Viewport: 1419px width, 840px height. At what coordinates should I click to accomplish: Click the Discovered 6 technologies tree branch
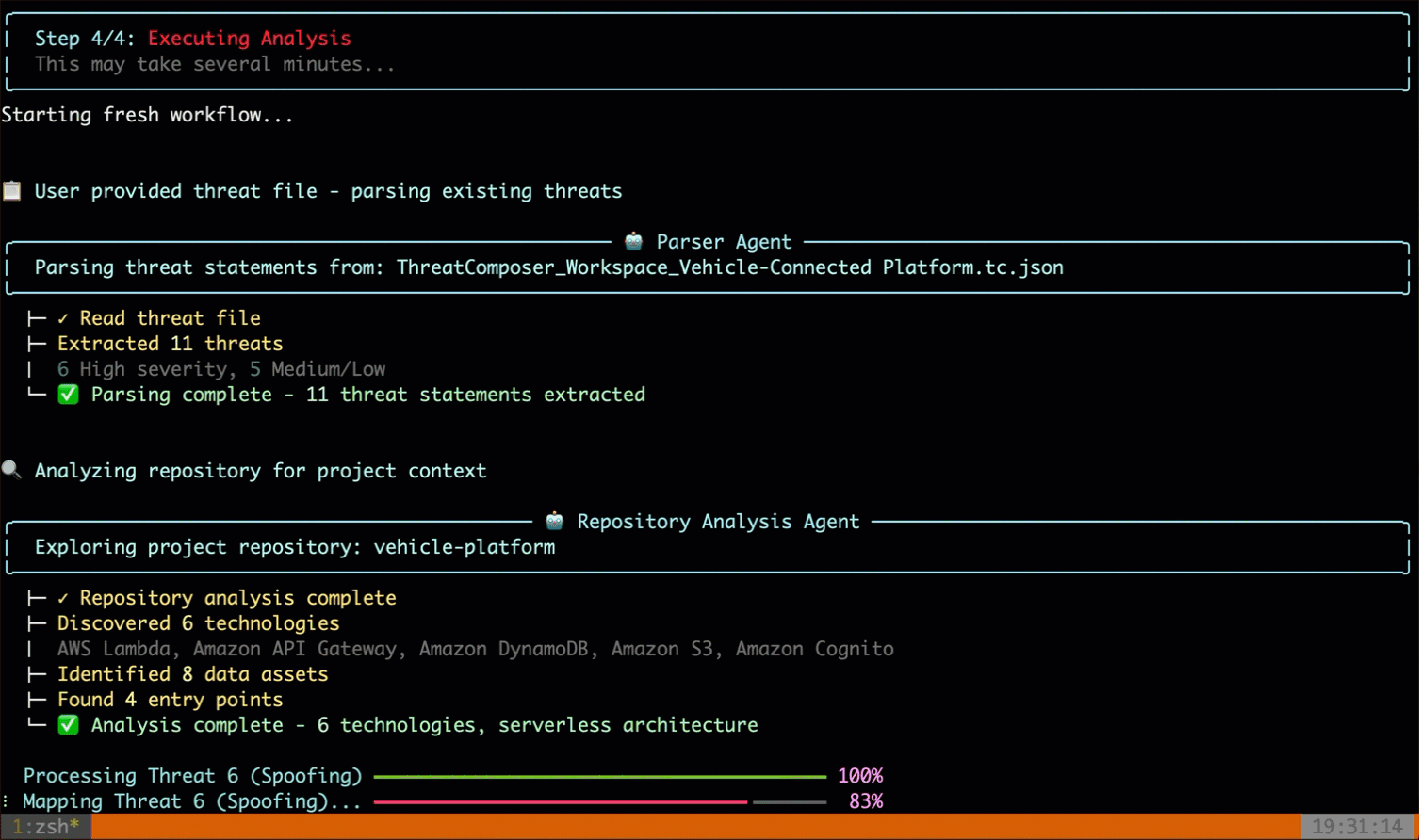[198, 623]
